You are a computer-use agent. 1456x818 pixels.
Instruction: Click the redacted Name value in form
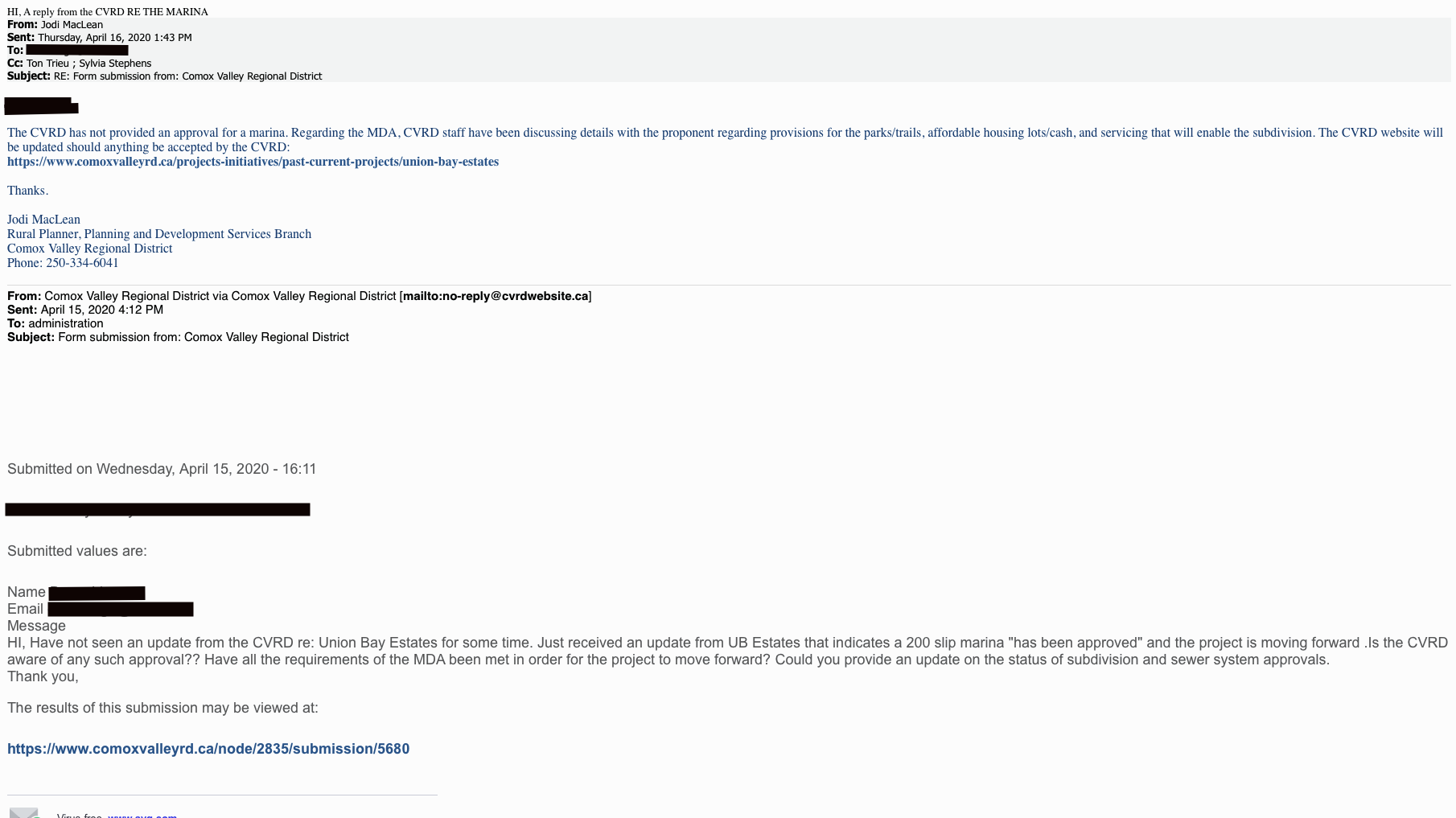[97, 593]
